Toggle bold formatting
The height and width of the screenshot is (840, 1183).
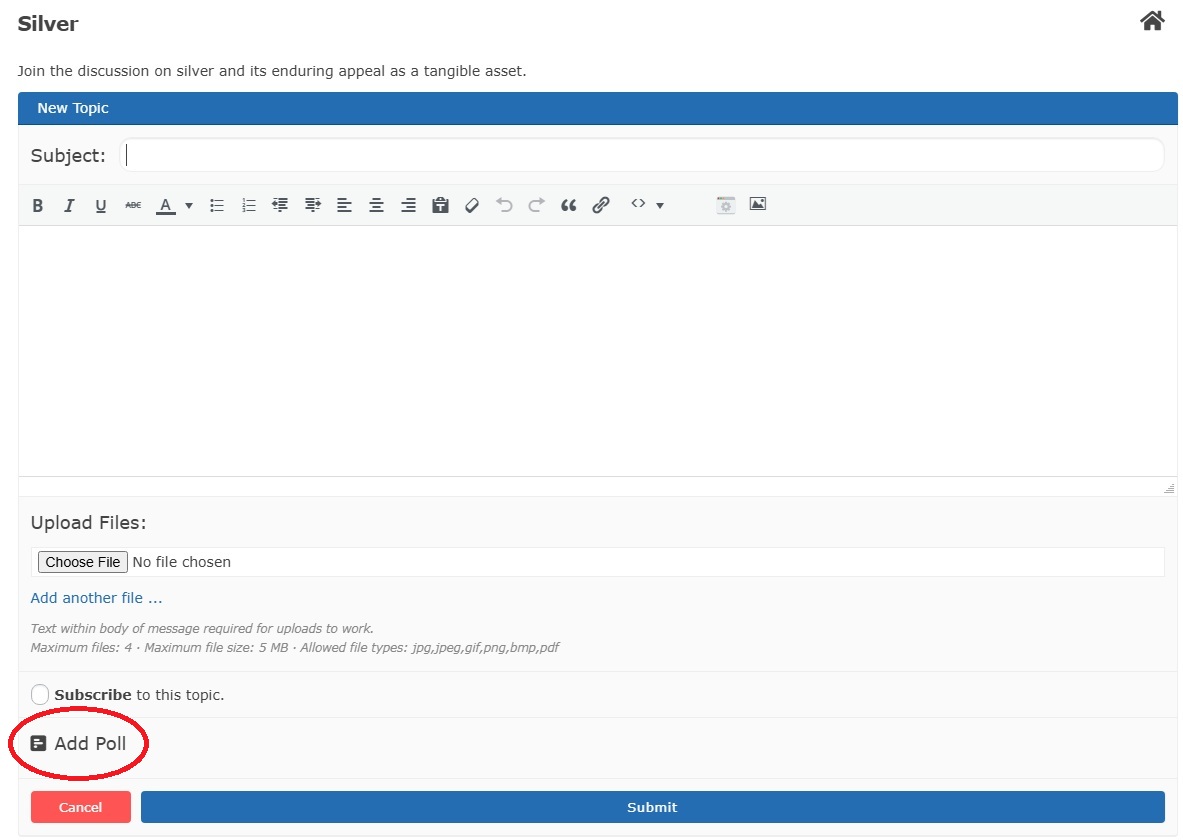tap(38, 205)
